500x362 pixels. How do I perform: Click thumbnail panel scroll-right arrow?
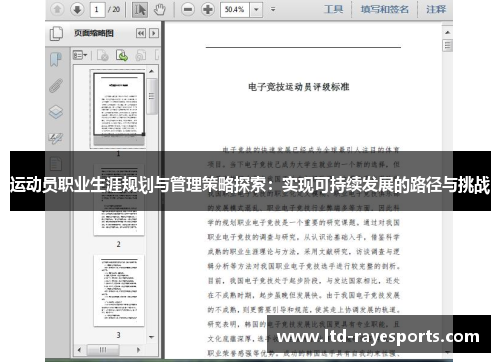tap(138, 350)
